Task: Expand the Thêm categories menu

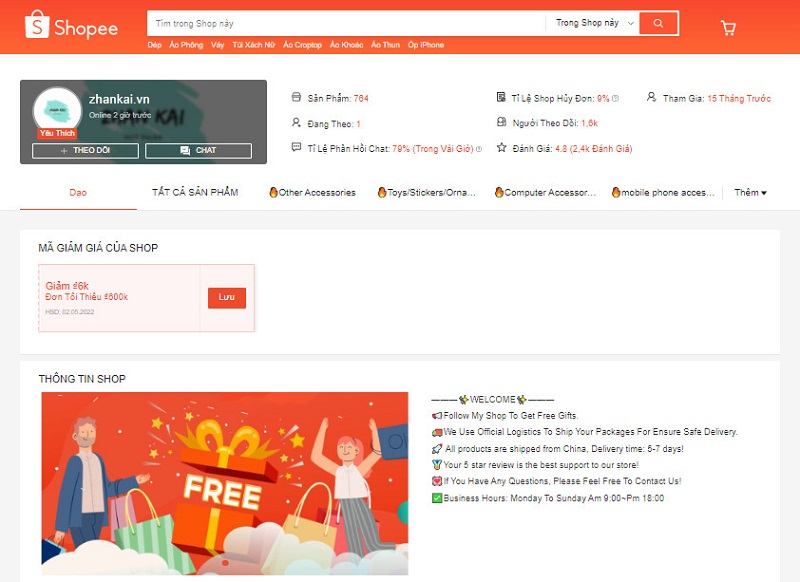Action: point(750,192)
